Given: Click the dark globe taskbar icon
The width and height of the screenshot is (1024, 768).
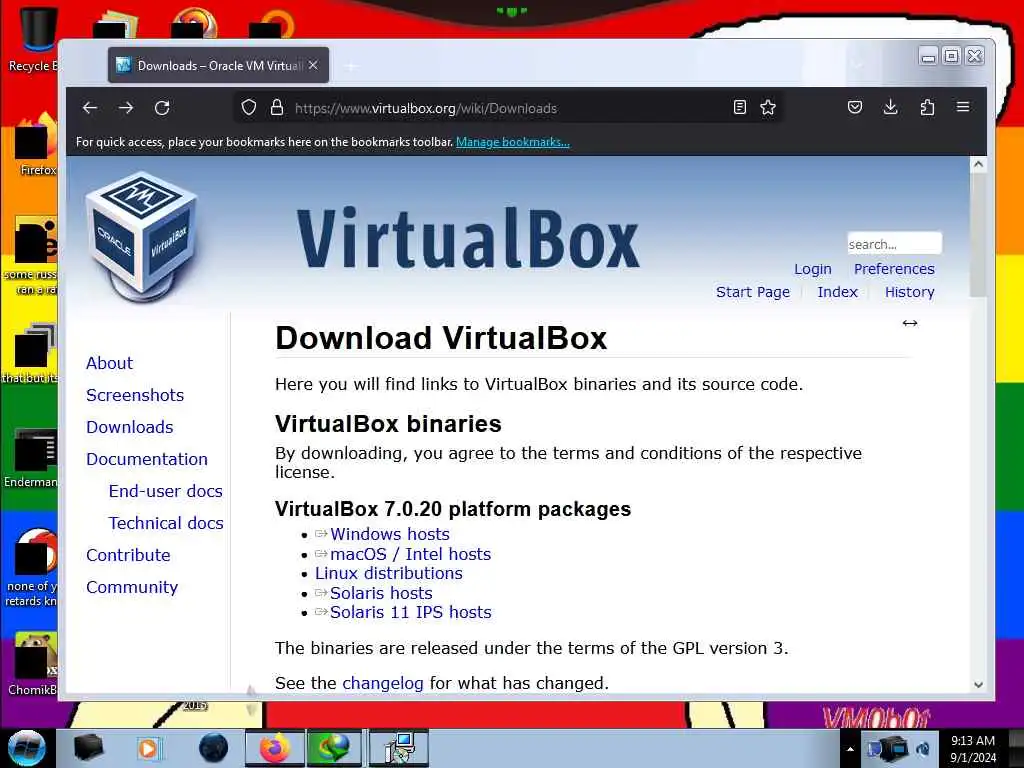Looking at the screenshot, I should click(x=214, y=748).
